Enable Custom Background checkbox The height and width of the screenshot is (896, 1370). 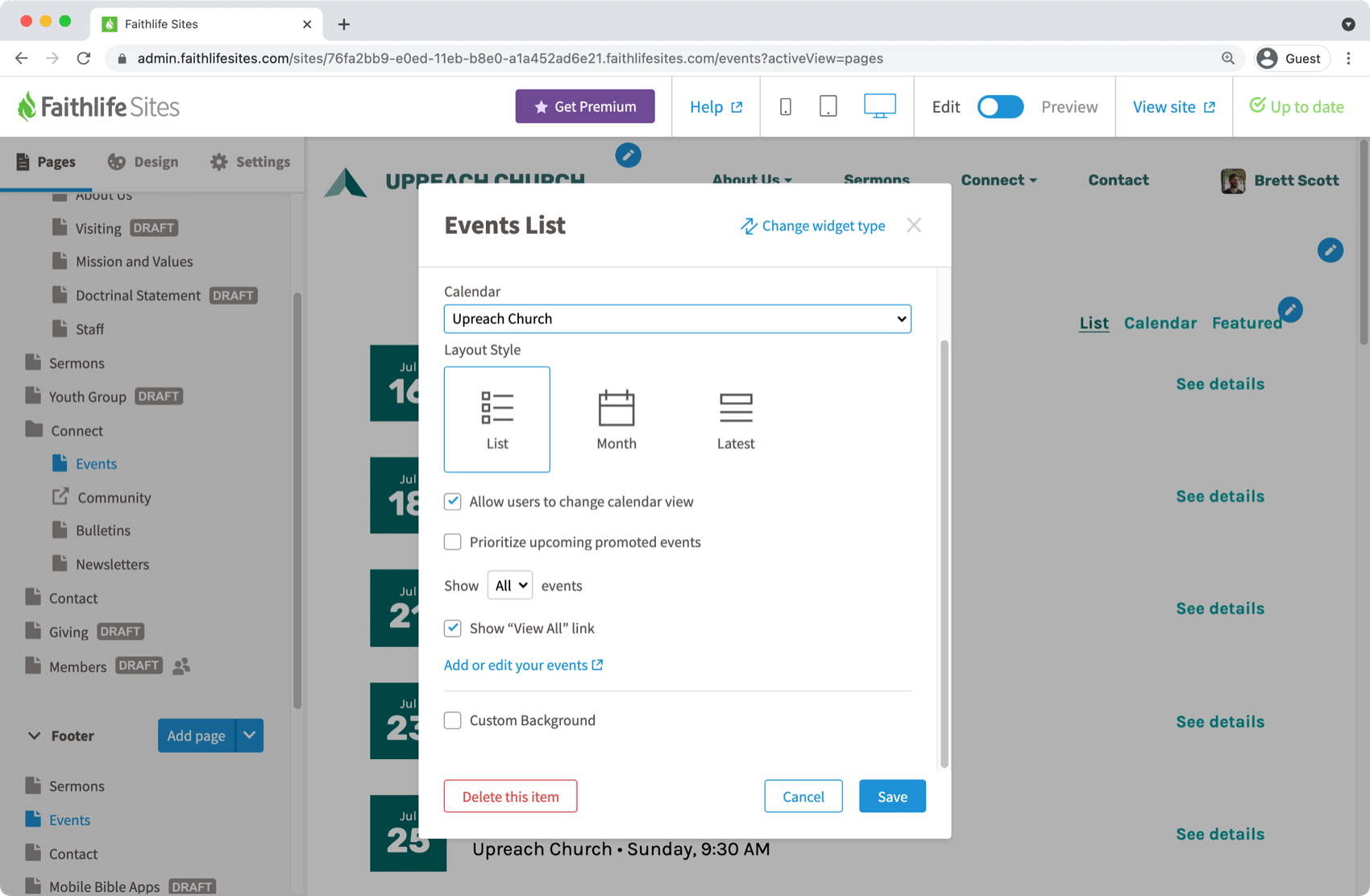[453, 720]
